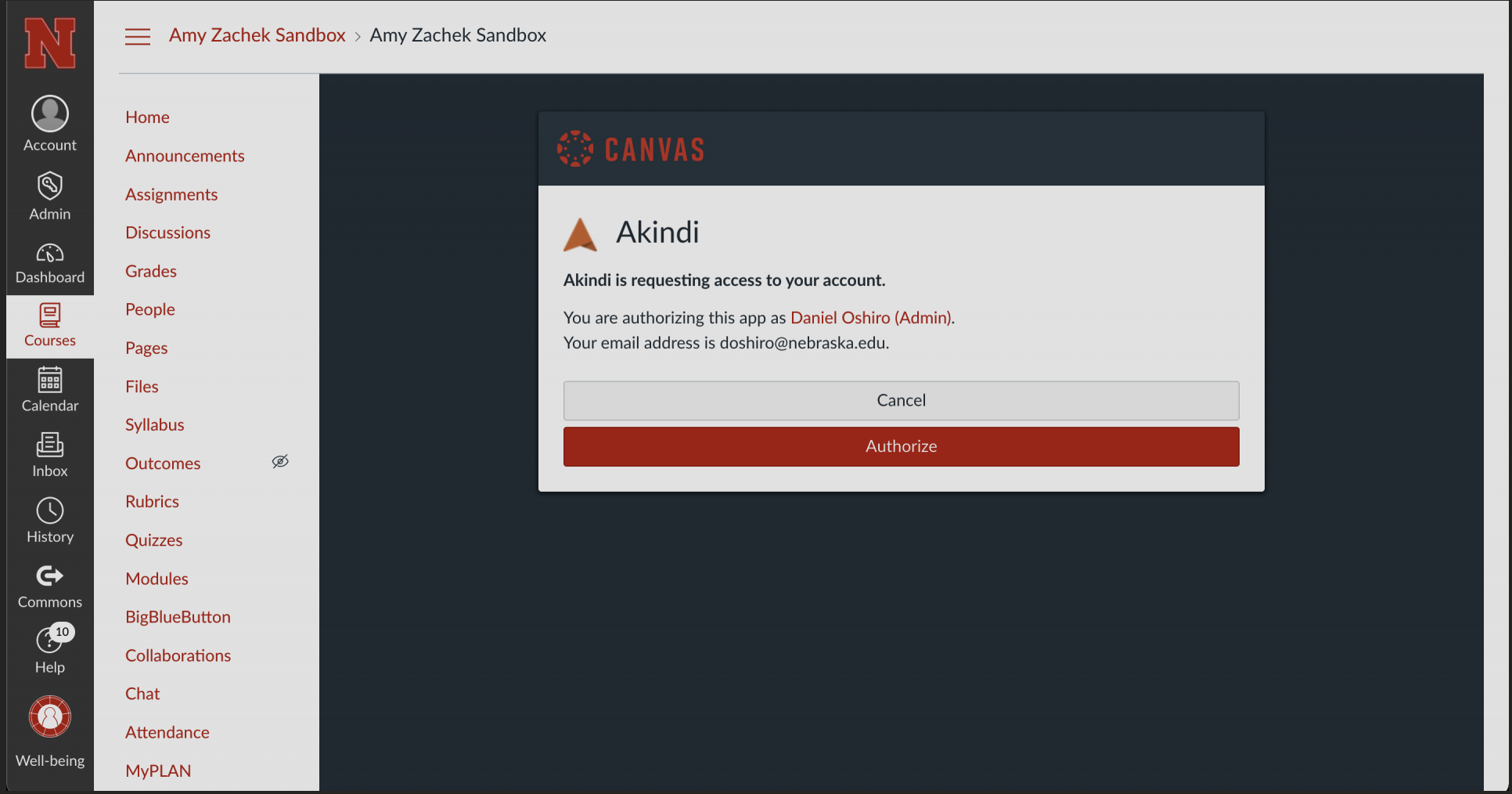Viewport: 1512px width, 794px height.
Task: Open the Admin shield icon
Action: point(50,187)
